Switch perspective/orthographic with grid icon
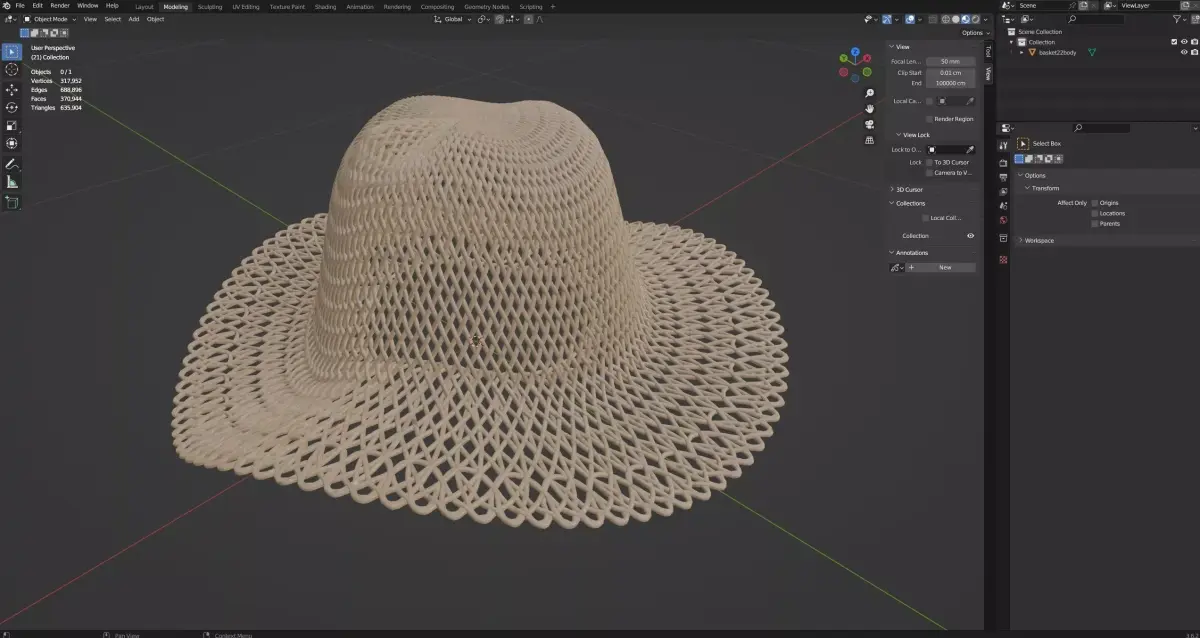This screenshot has width=1200, height=638. pos(869,140)
